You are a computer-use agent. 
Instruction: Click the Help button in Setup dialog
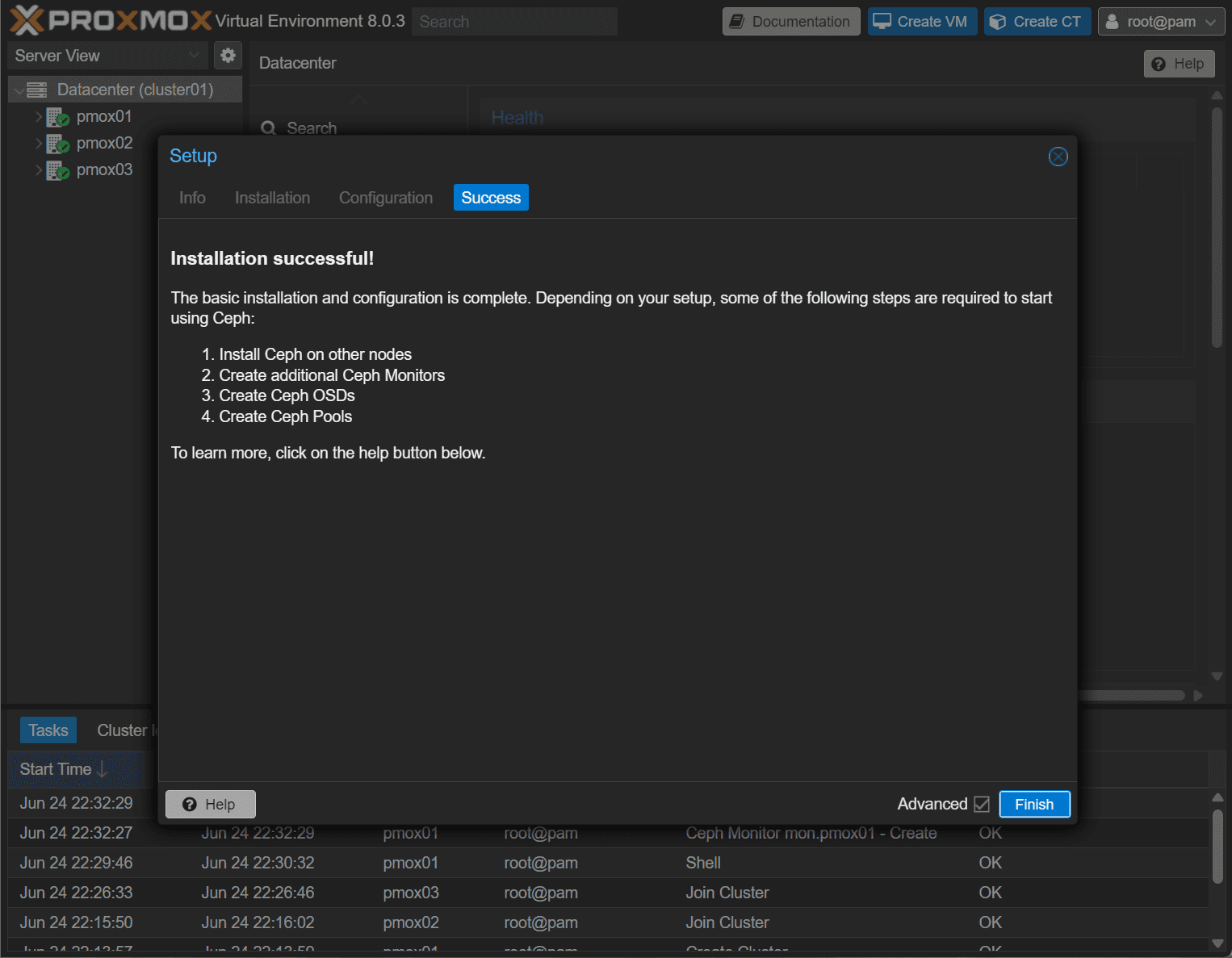(210, 804)
